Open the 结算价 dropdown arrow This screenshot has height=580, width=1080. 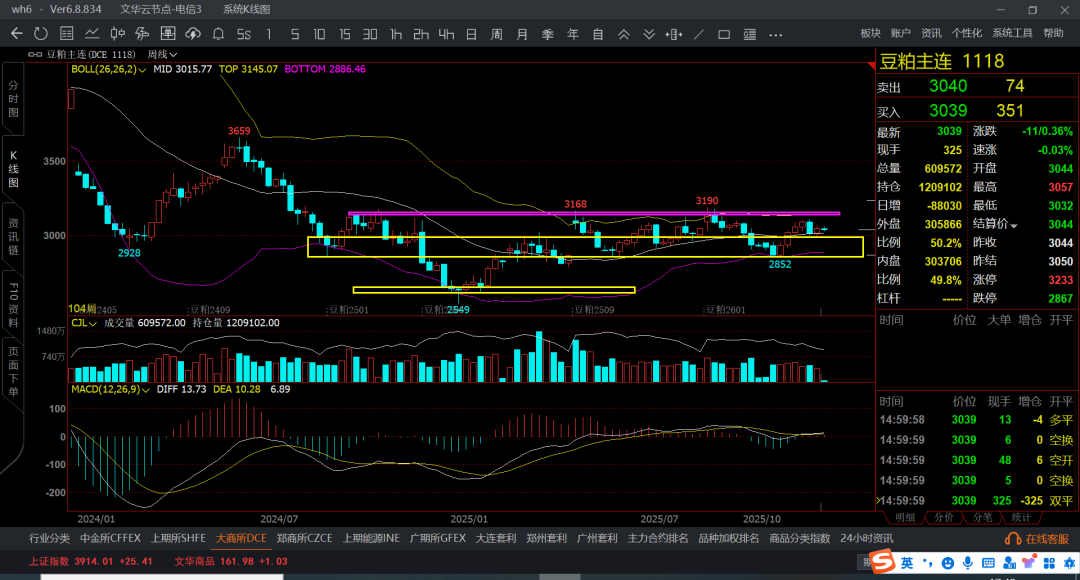click(x=1014, y=225)
